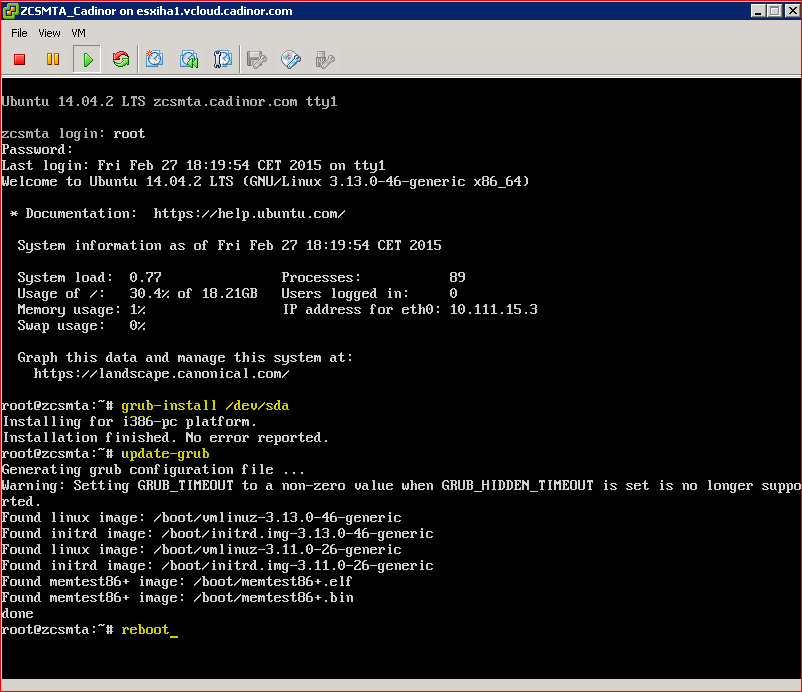This screenshot has height=692, width=802.
Task: Click '/boot/initrd.img-3.11.0-26-generic' line
Action: [x=217, y=566]
